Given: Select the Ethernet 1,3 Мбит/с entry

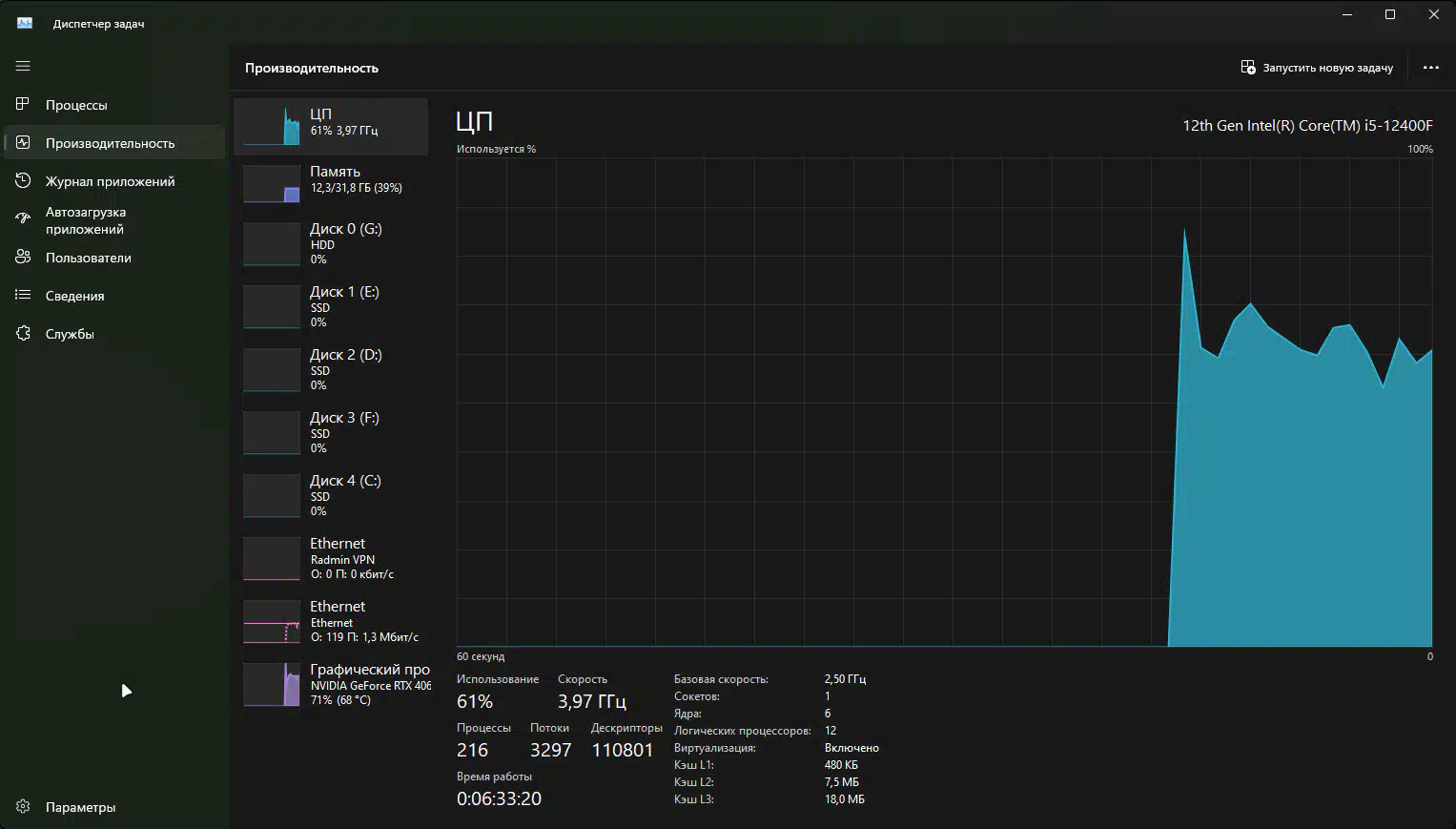Looking at the screenshot, I should (331, 621).
